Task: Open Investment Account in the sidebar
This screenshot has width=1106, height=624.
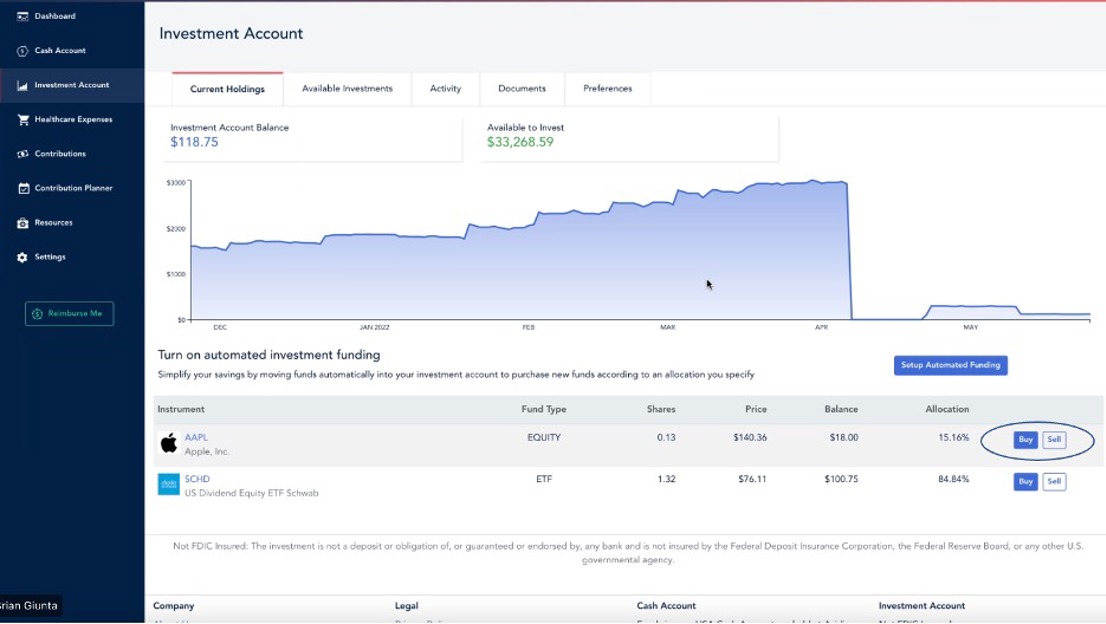Action: tap(71, 85)
